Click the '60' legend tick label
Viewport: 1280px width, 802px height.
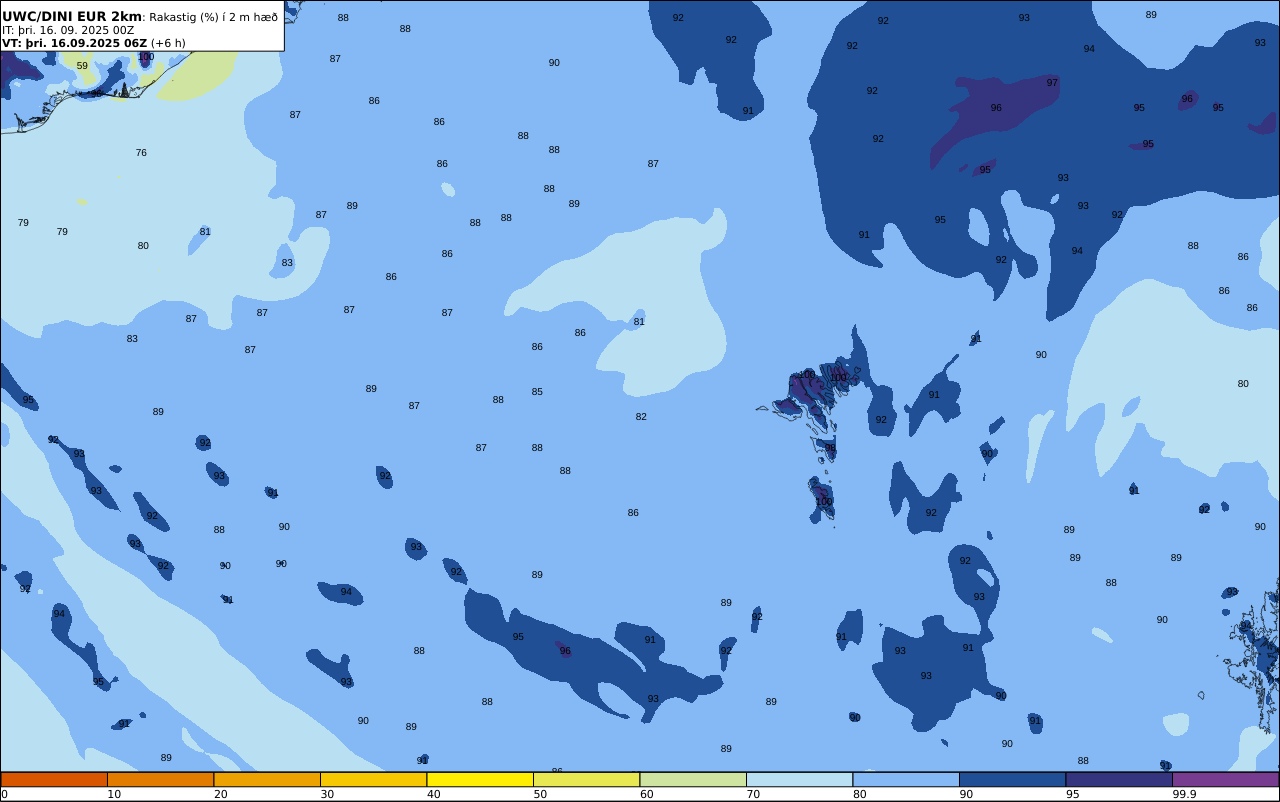tap(646, 794)
